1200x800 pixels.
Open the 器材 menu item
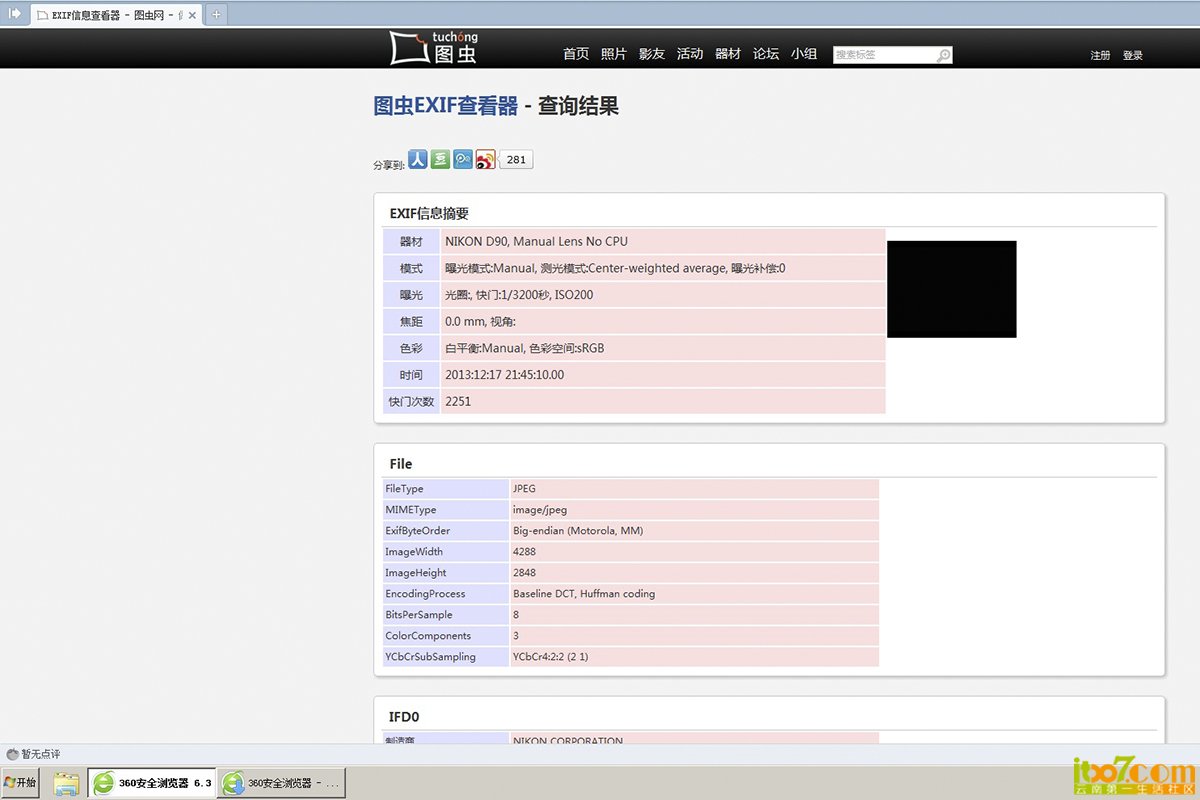coord(728,54)
